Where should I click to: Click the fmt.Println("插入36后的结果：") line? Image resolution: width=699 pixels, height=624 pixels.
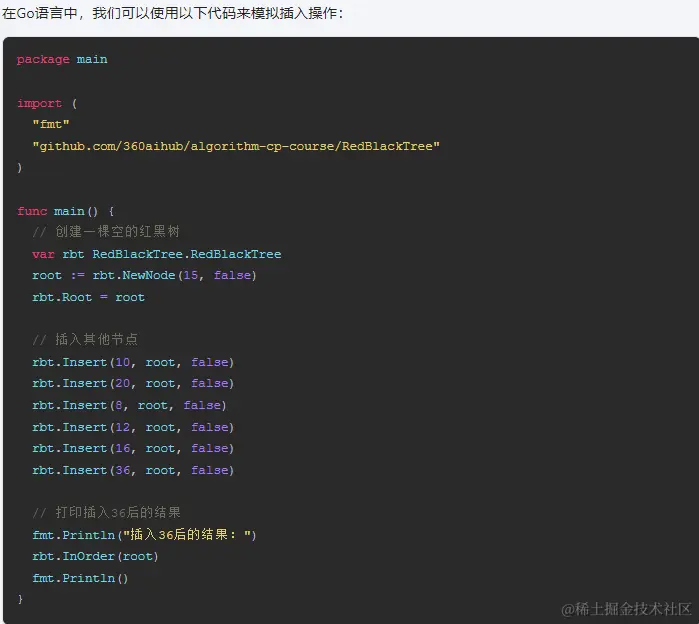tap(144, 534)
